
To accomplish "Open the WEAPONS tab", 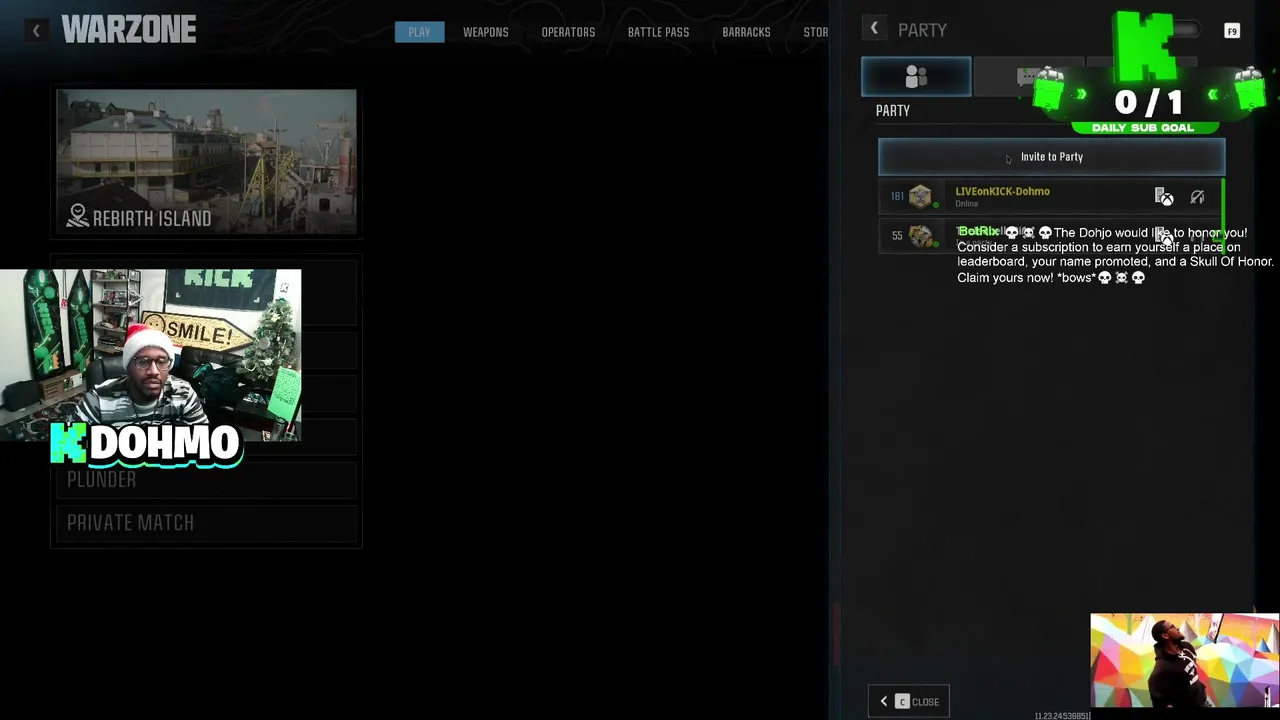I will pos(485,32).
